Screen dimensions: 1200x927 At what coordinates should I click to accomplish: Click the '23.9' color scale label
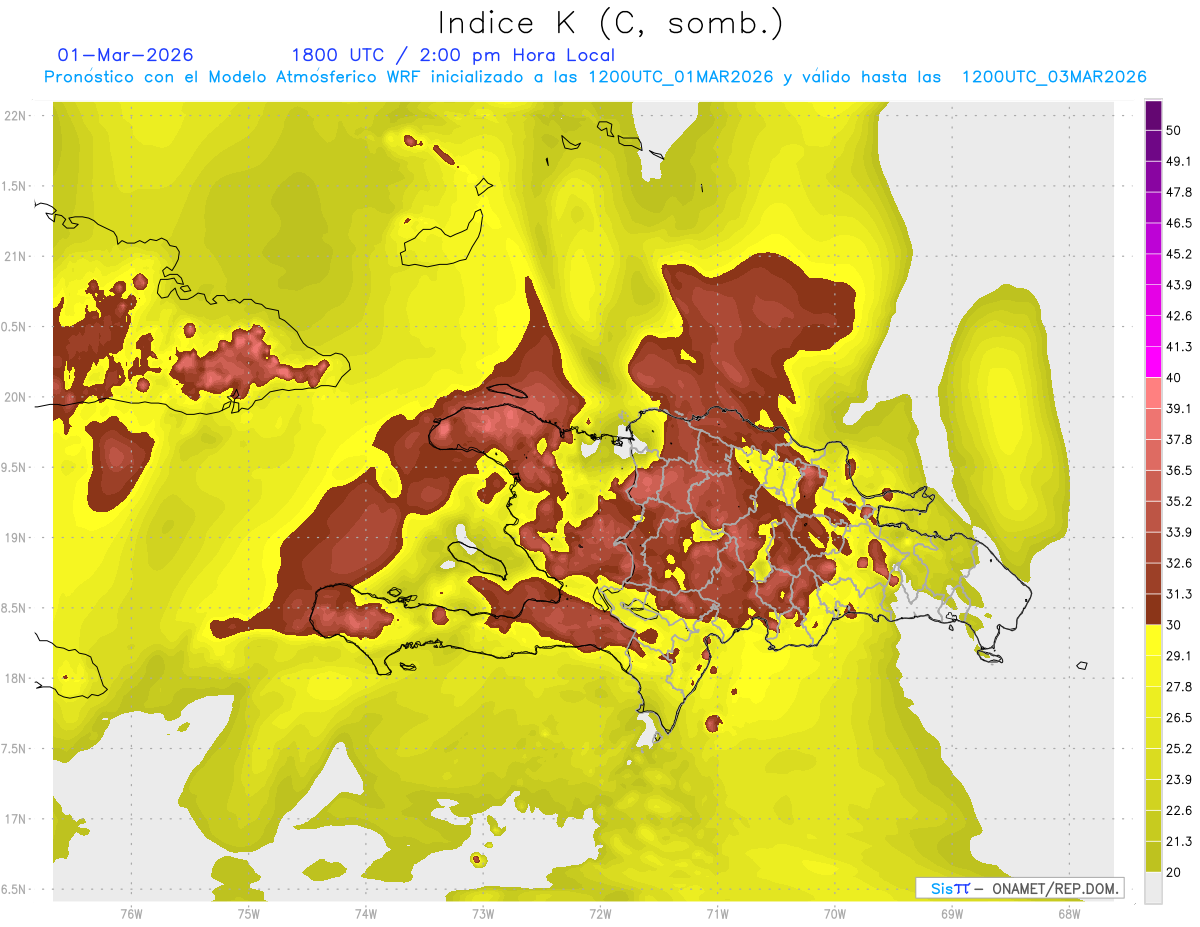(1178, 779)
